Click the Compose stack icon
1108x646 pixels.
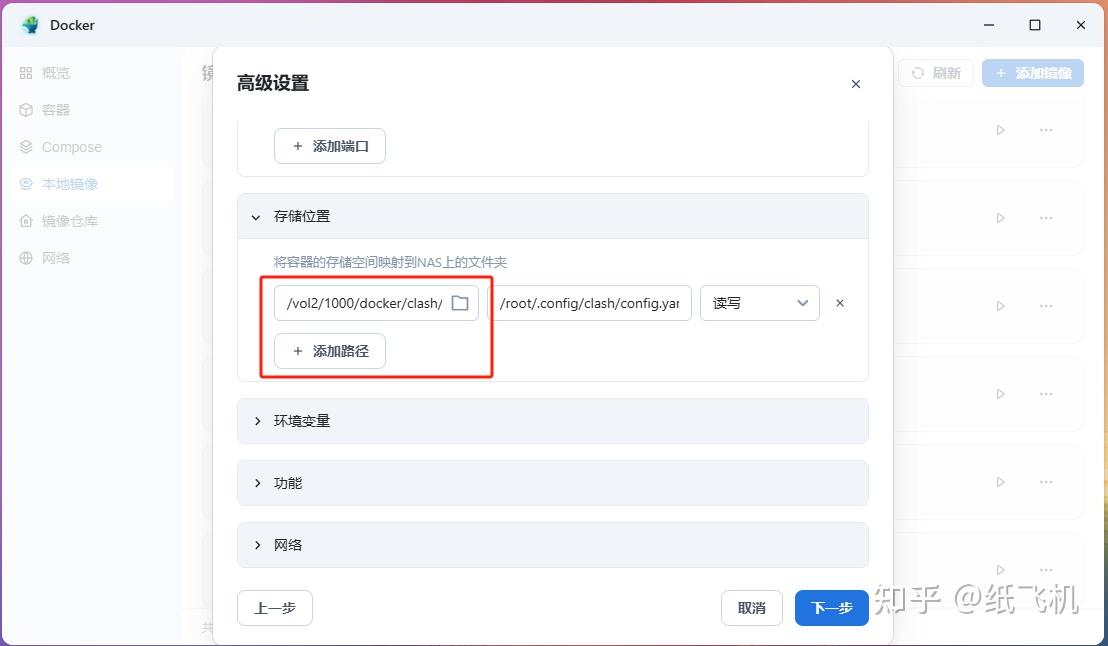click(24, 146)
